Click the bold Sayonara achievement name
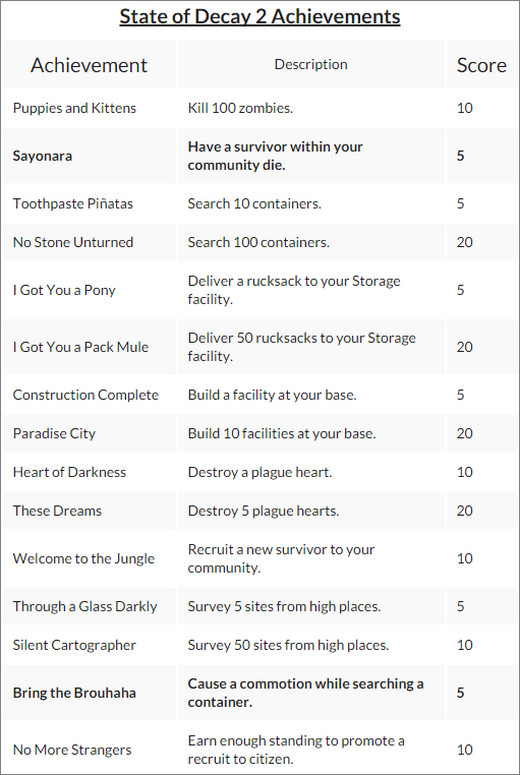The height and width of the screenshot is (775, 520). click(43, 156)
